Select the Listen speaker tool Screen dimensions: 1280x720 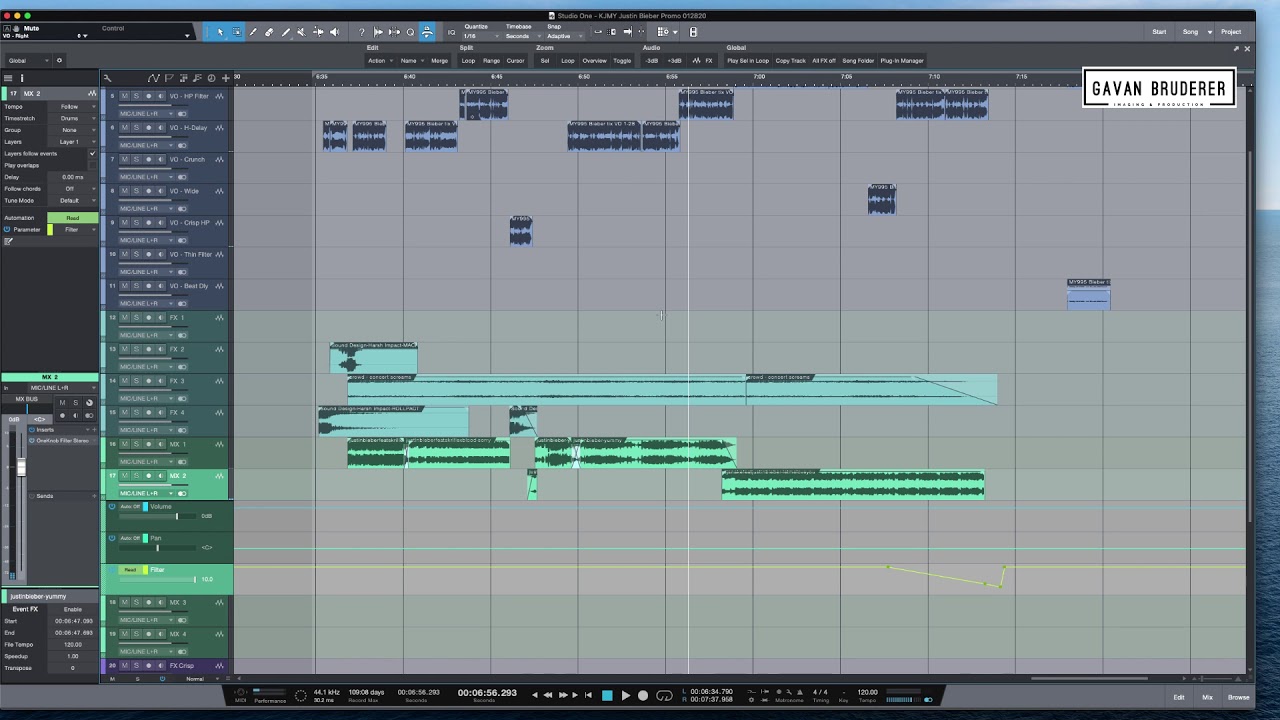334,32
